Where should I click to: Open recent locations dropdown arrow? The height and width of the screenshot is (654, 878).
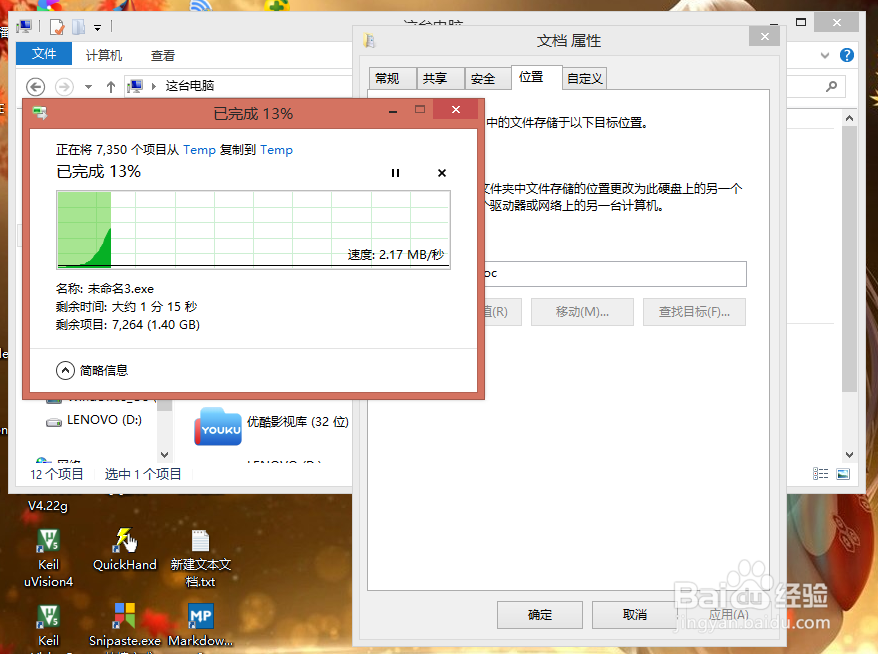88,87
